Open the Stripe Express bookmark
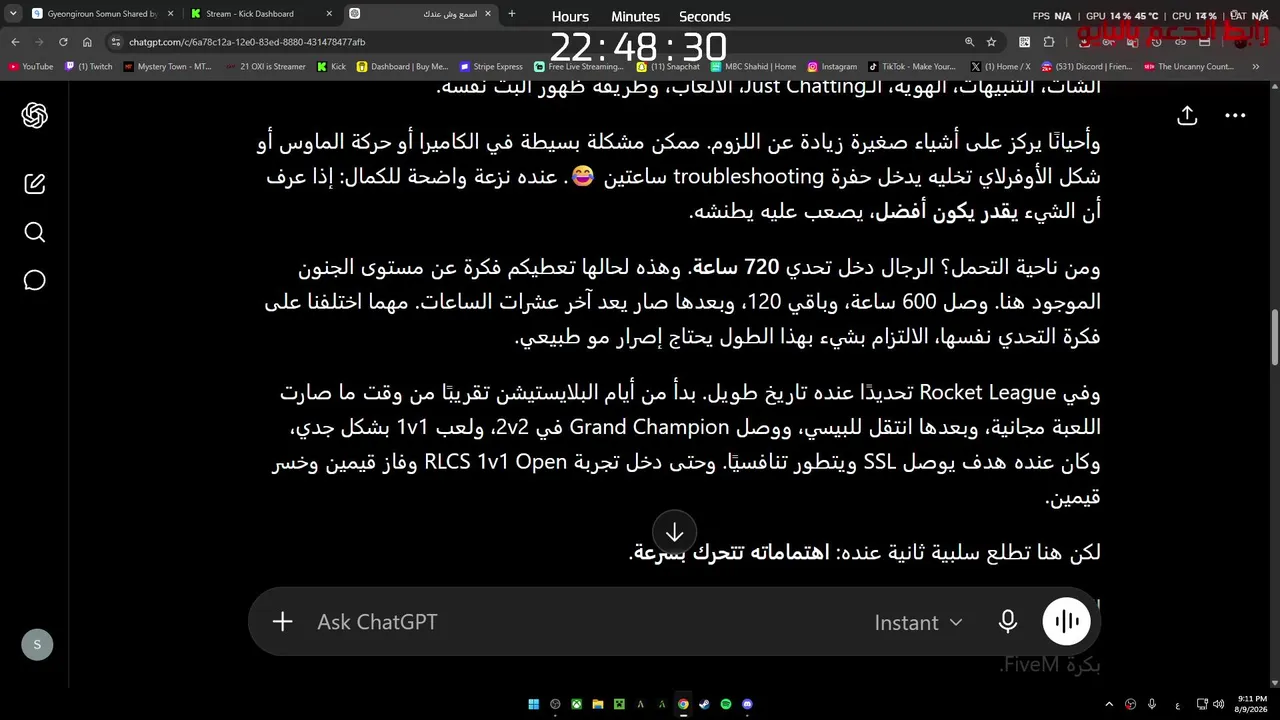The height and width of the screenshot is (720, 1280). click(491, 67)
